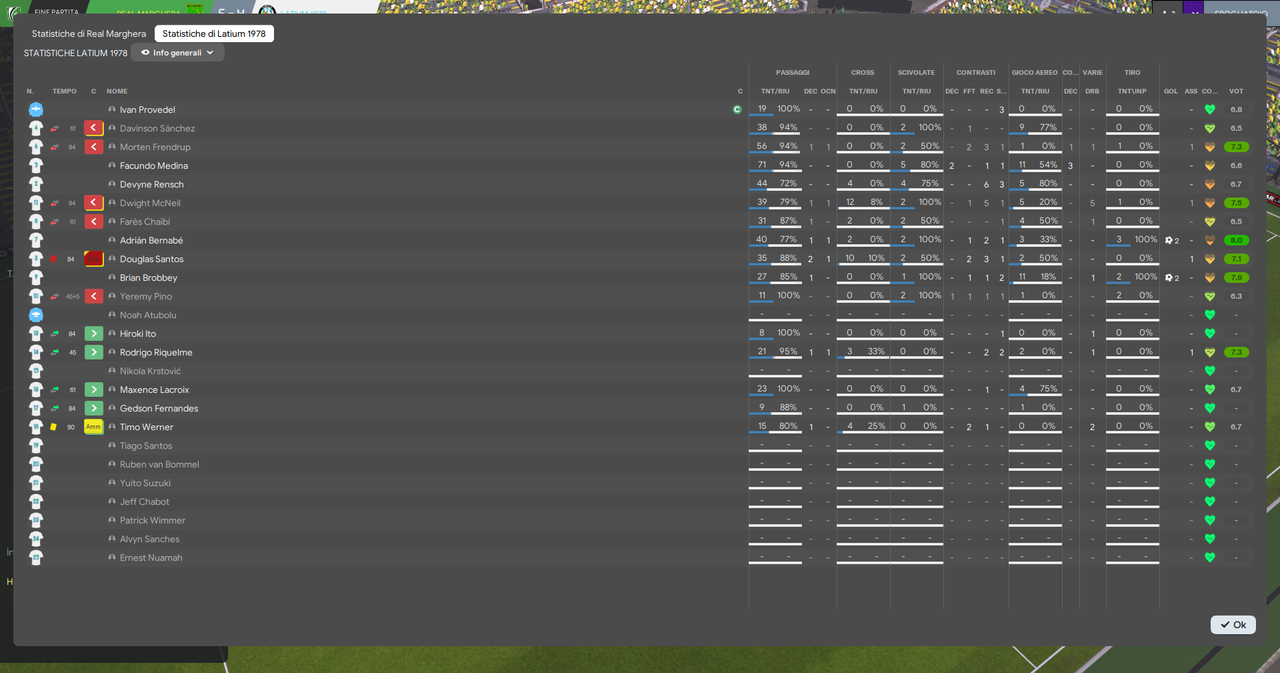The height and width of the screenshot is (673, 1280).
Task: Click Ivan Provedel's goalkeeper shirt icon
Action: pyautogui.click(x=36, y=110)
